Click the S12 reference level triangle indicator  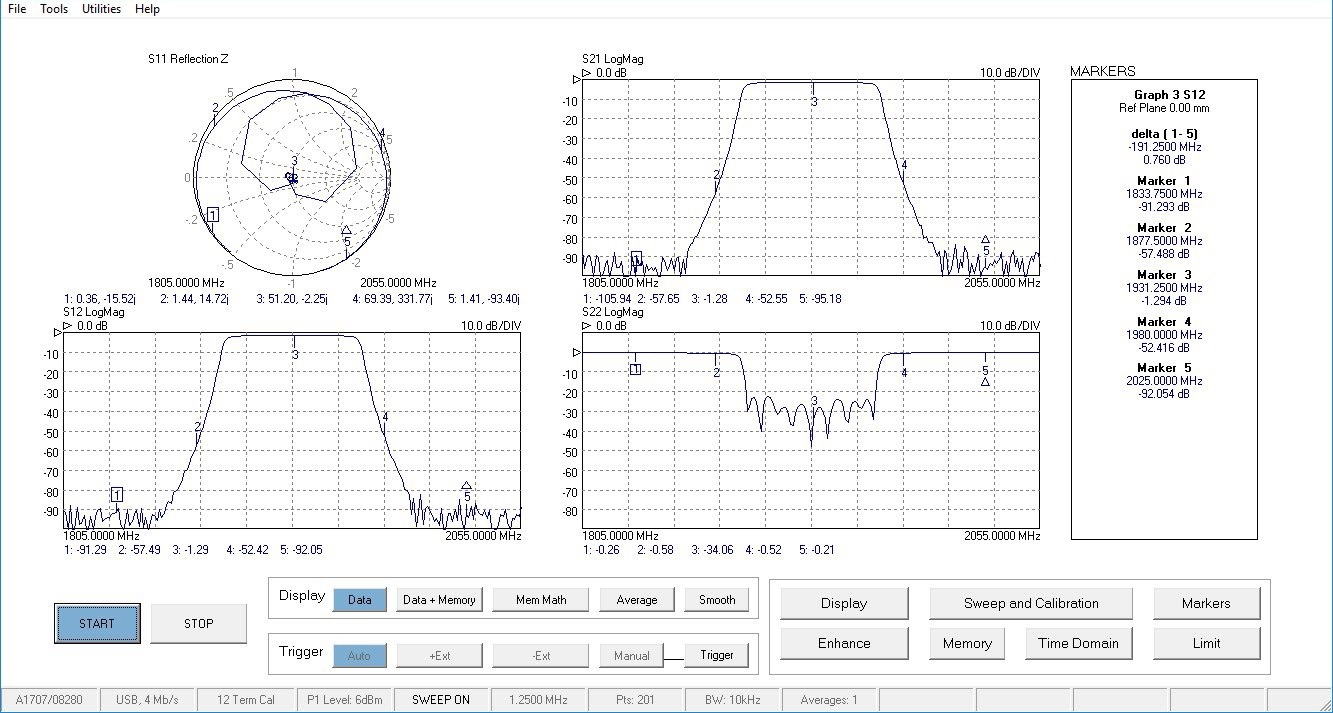click(x=57, y=331)
